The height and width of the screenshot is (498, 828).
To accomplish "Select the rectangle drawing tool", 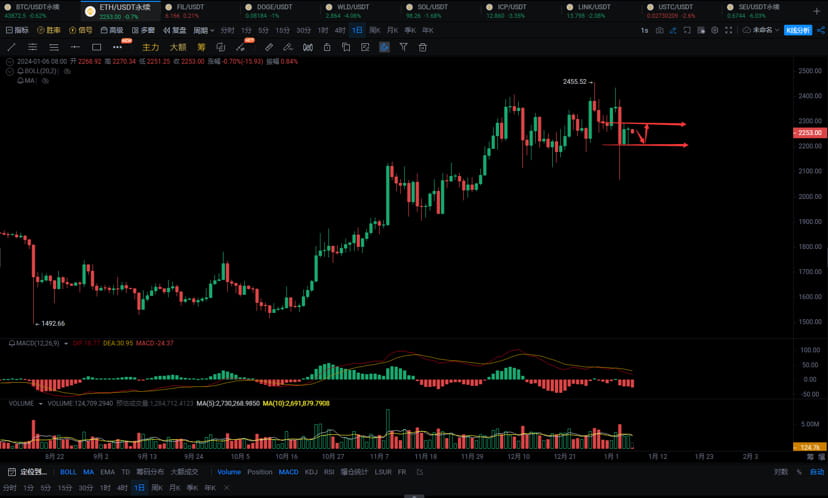I will tap(97, 48).
